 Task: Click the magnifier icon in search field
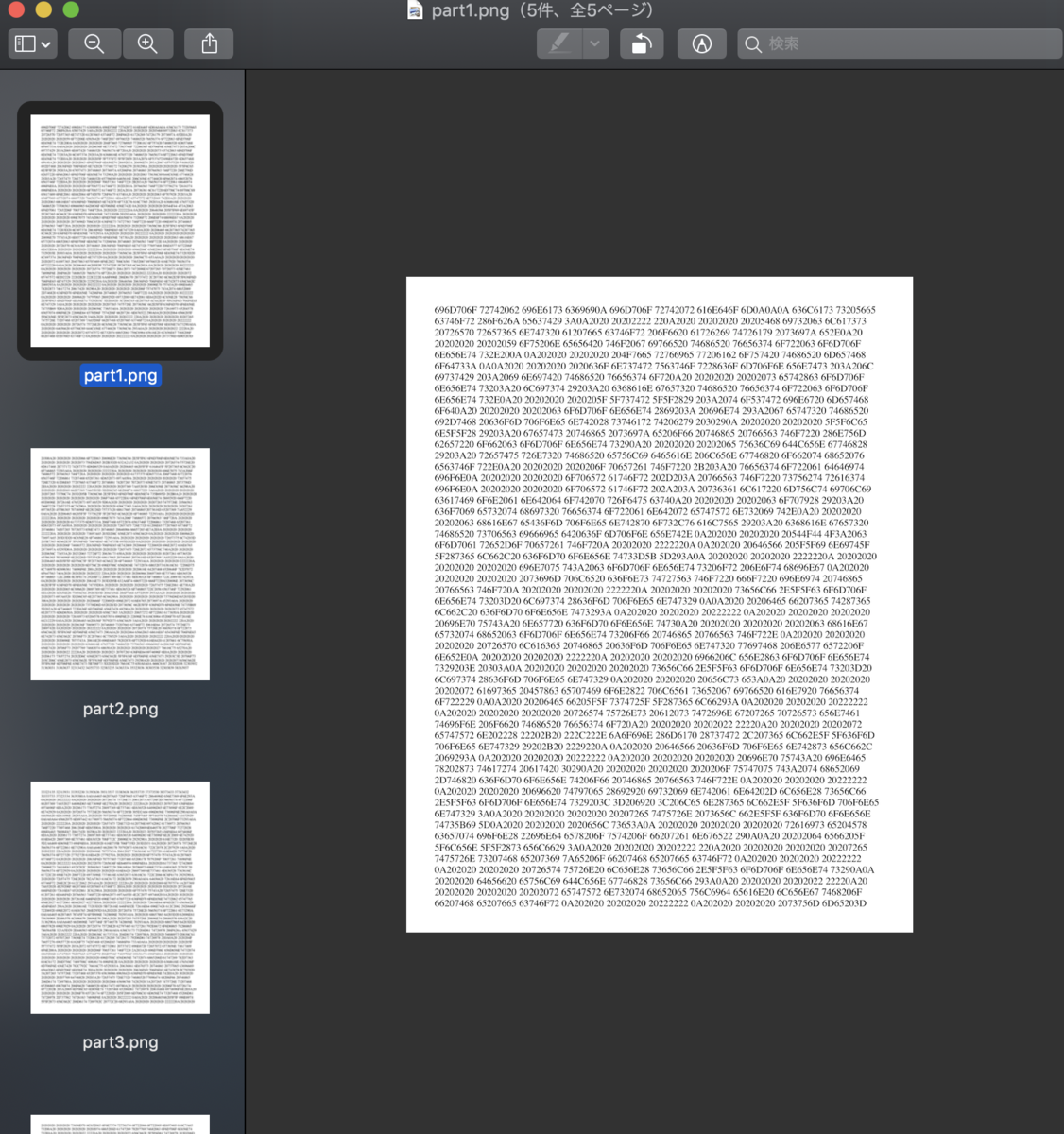[753, 43]
